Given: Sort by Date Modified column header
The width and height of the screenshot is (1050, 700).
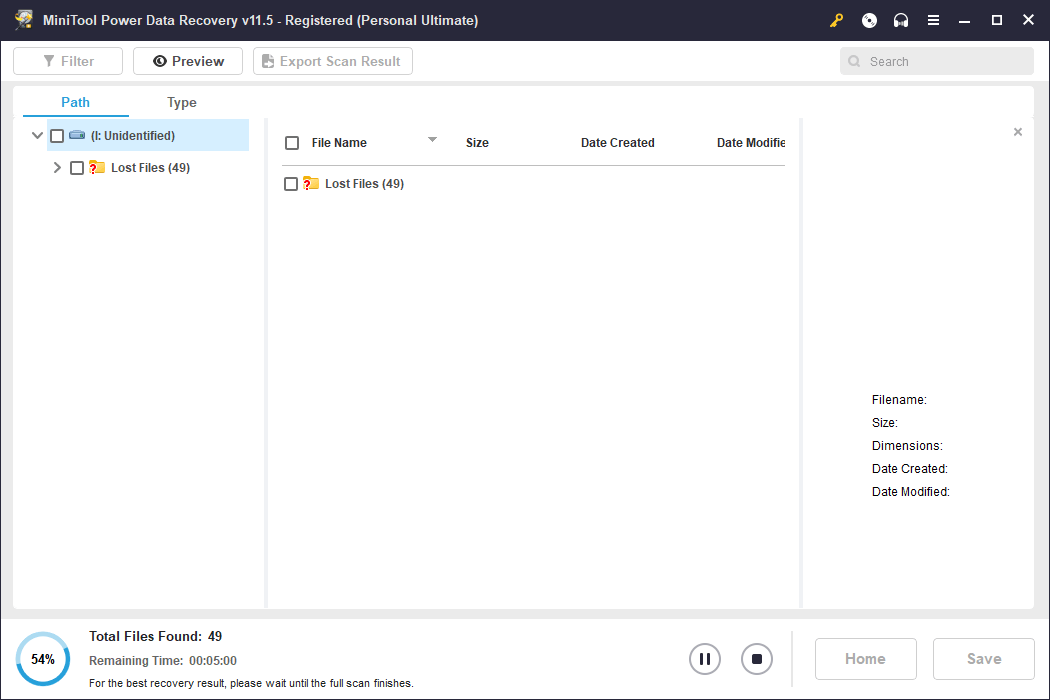Looking at the screenshot, I should point(751,143).
